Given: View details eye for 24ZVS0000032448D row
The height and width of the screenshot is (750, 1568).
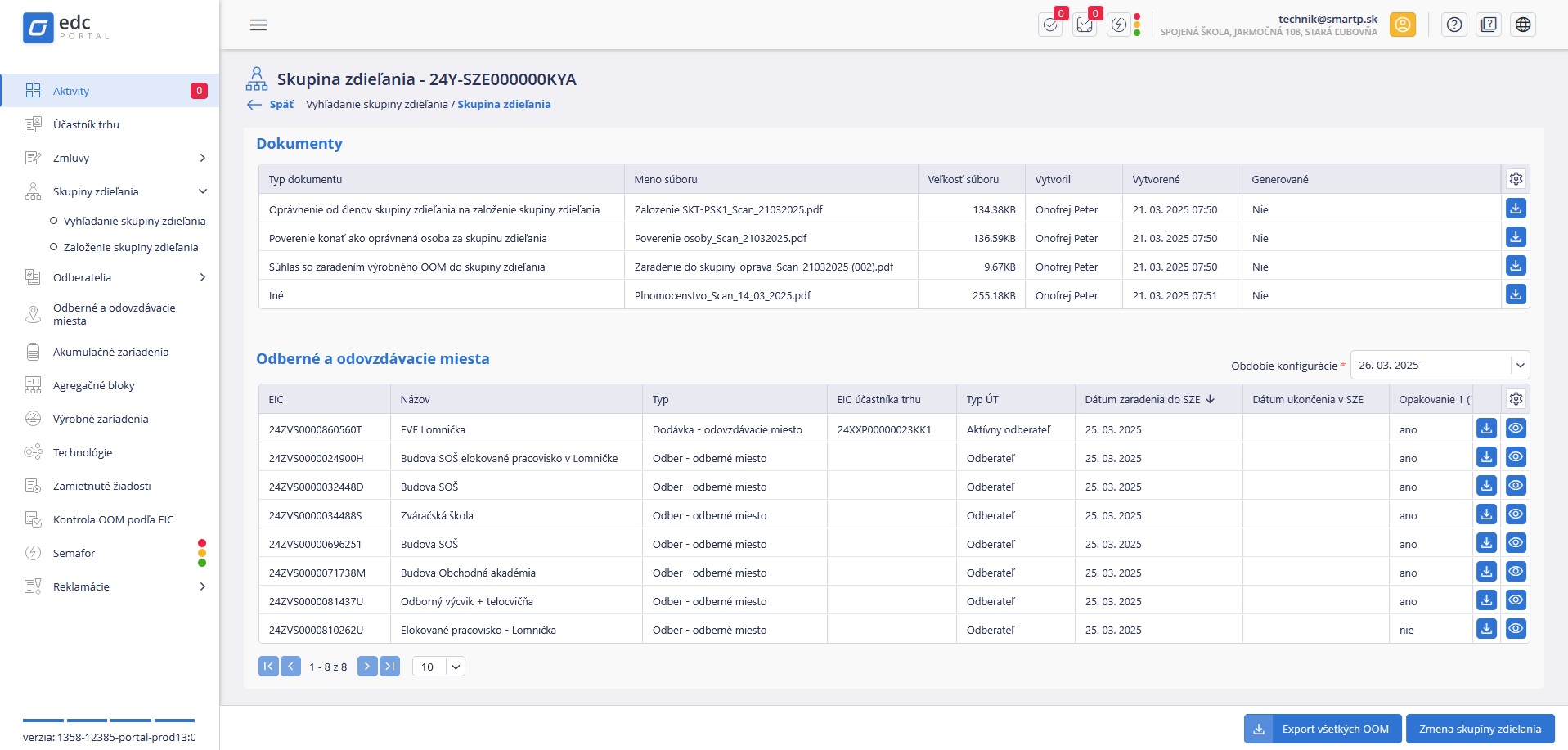Looking at the screenshot, I should (x=1516, y=486).
